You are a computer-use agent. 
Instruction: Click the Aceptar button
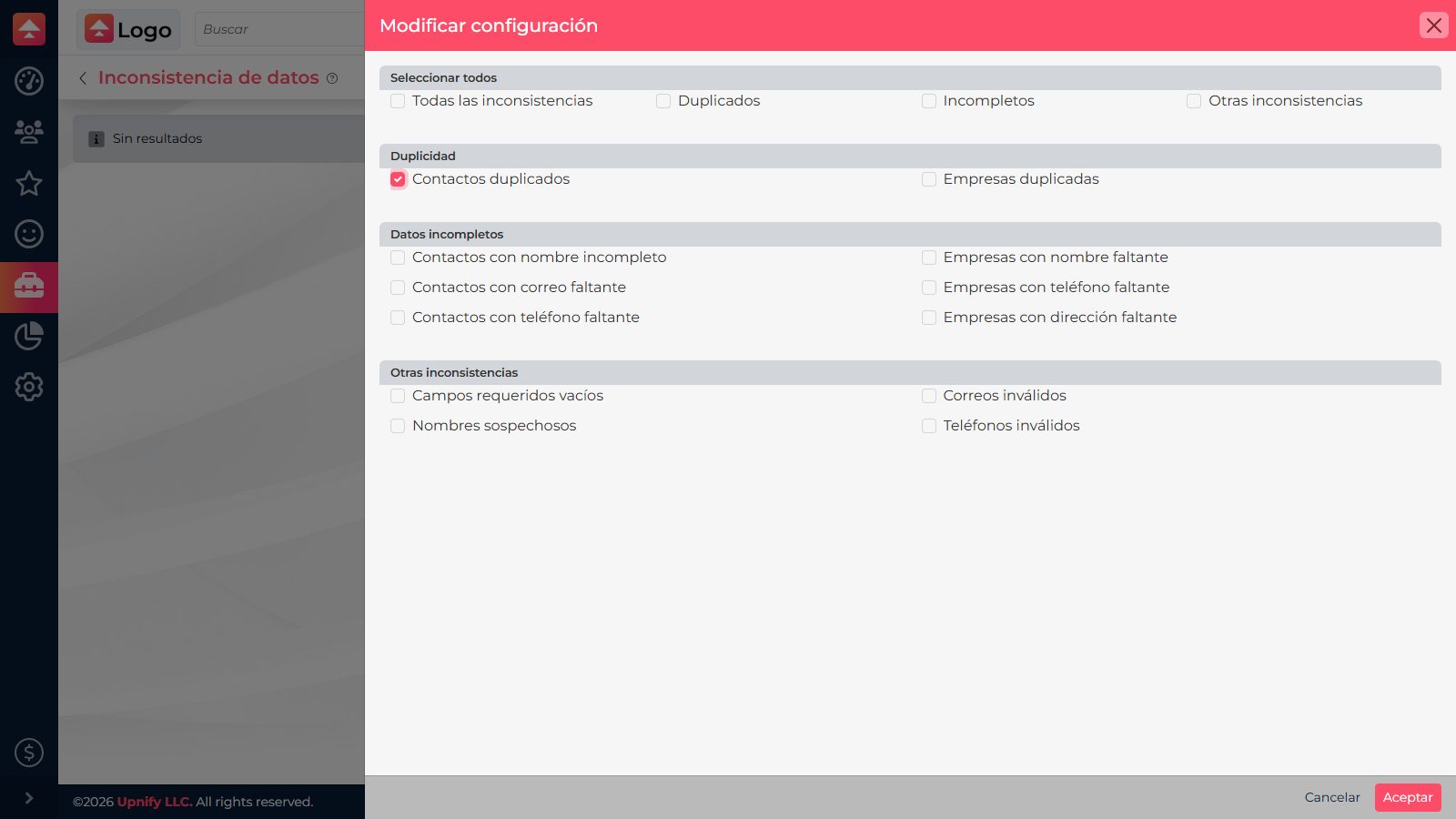(1408, 797)
